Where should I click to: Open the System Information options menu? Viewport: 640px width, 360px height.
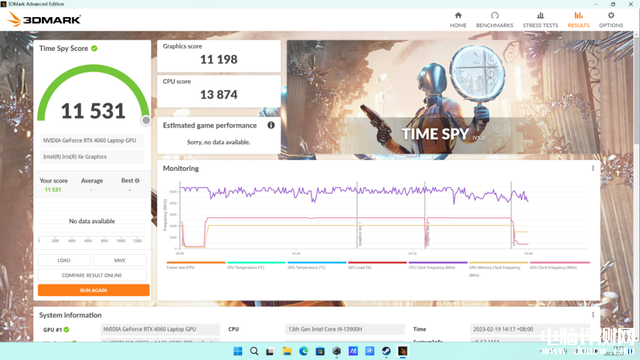tap(593, 315)
